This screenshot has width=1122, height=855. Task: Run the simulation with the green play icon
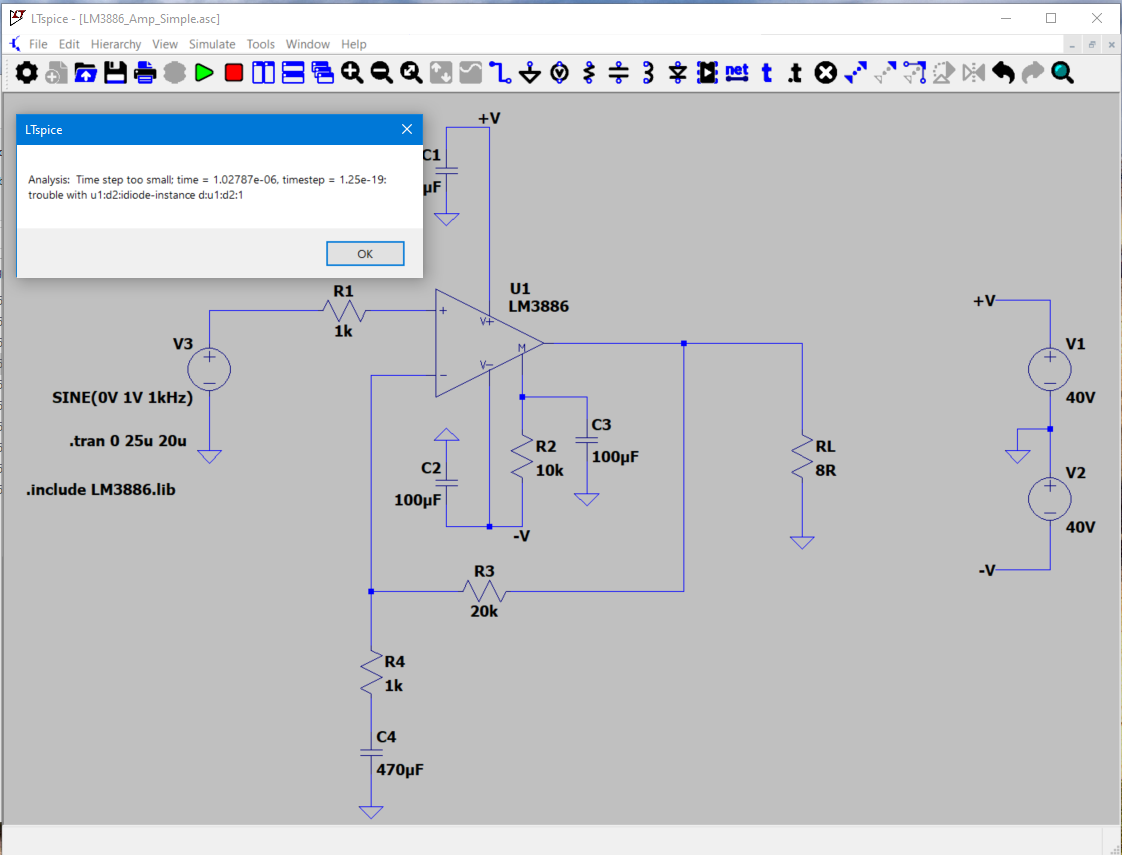(x=204, y=72)
